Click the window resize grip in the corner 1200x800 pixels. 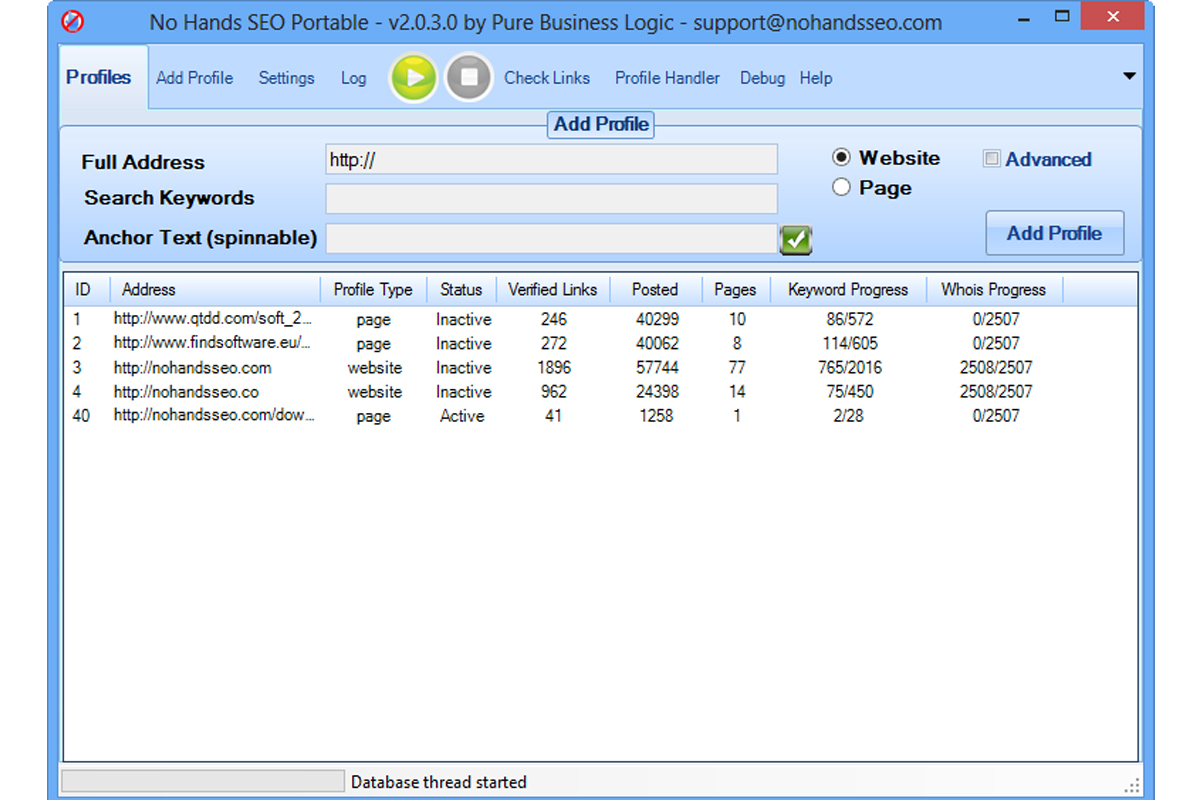point(1132,786)
